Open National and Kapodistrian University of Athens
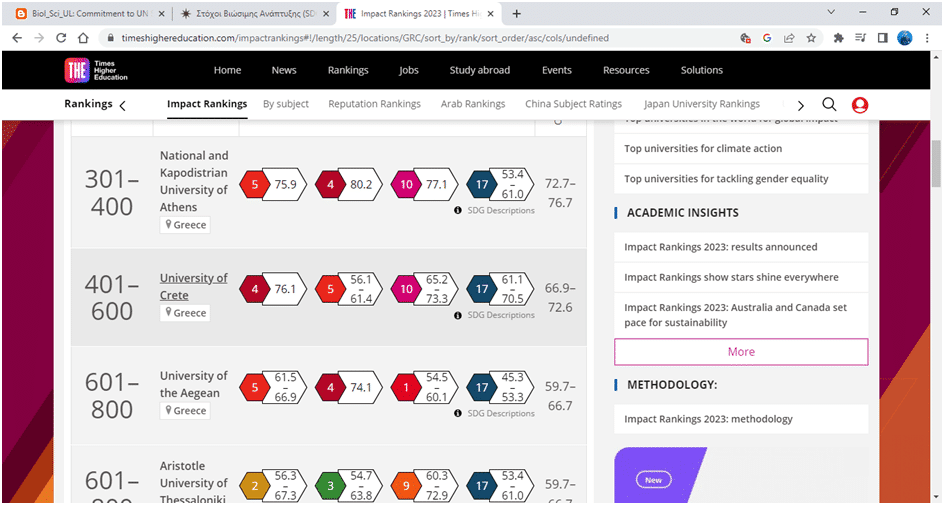Screen dimensions: 944x505 pos(194,181)
